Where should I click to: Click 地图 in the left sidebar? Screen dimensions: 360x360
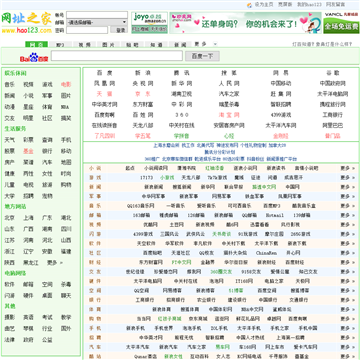click(66, 162)
